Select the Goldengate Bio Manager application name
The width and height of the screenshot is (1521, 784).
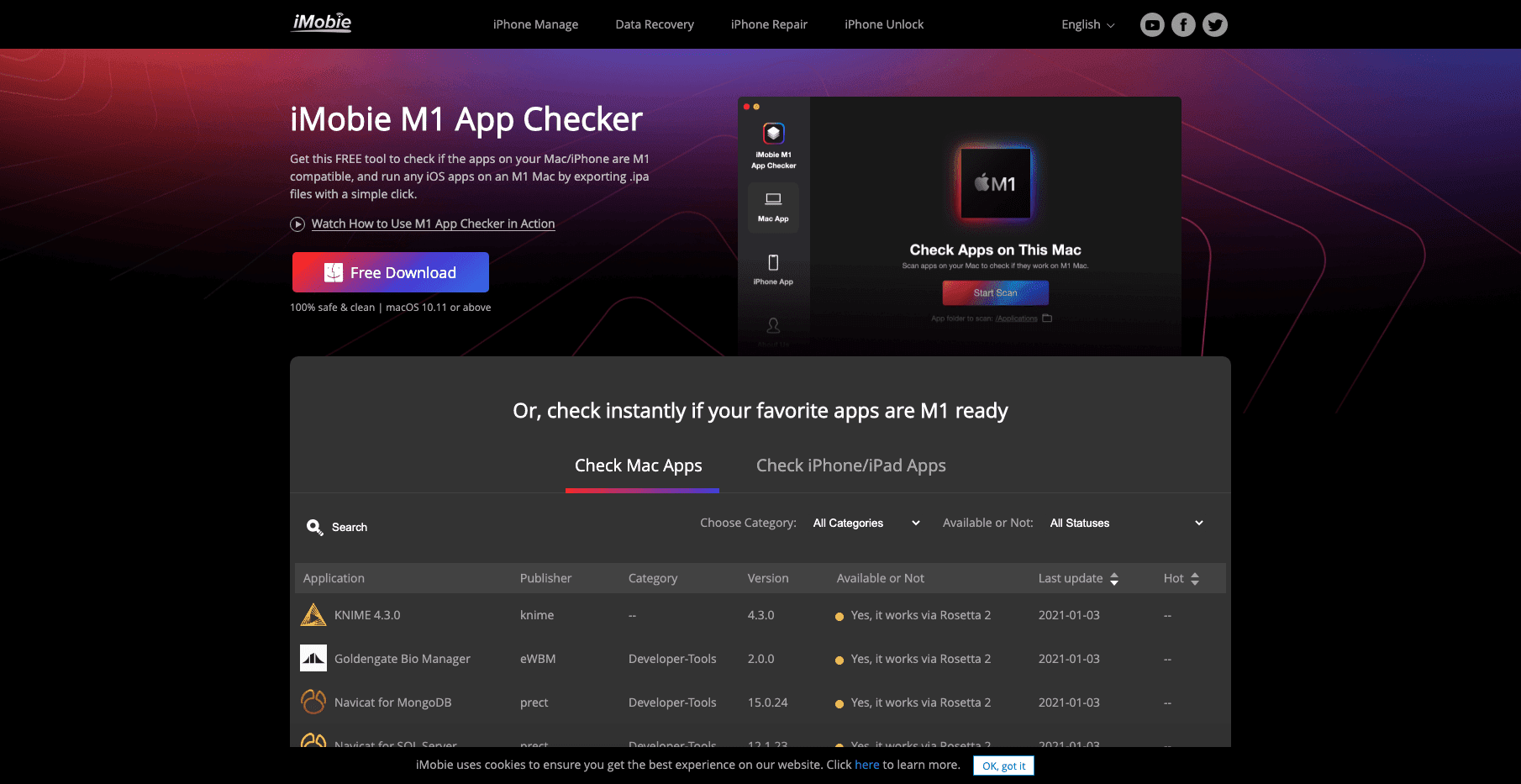tap(403, 659)
